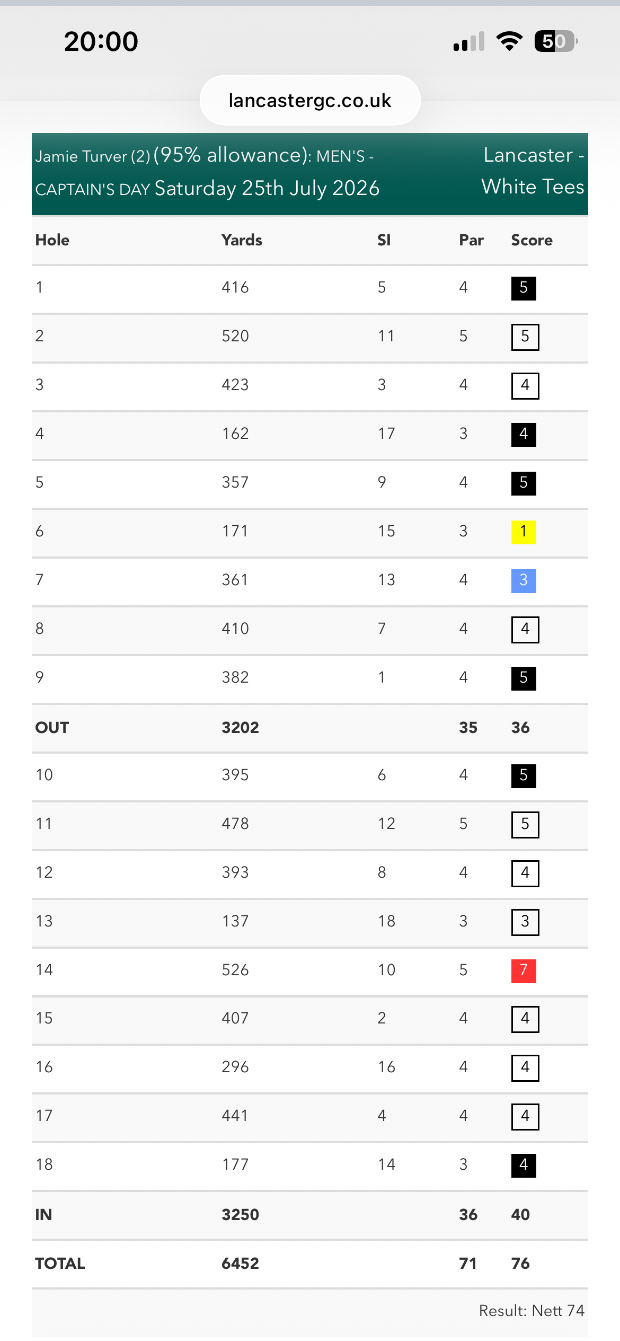Viewport: 620px width, 1341px height.
Task: Tap the cellular signal bars icon
Action: (468, 41)
